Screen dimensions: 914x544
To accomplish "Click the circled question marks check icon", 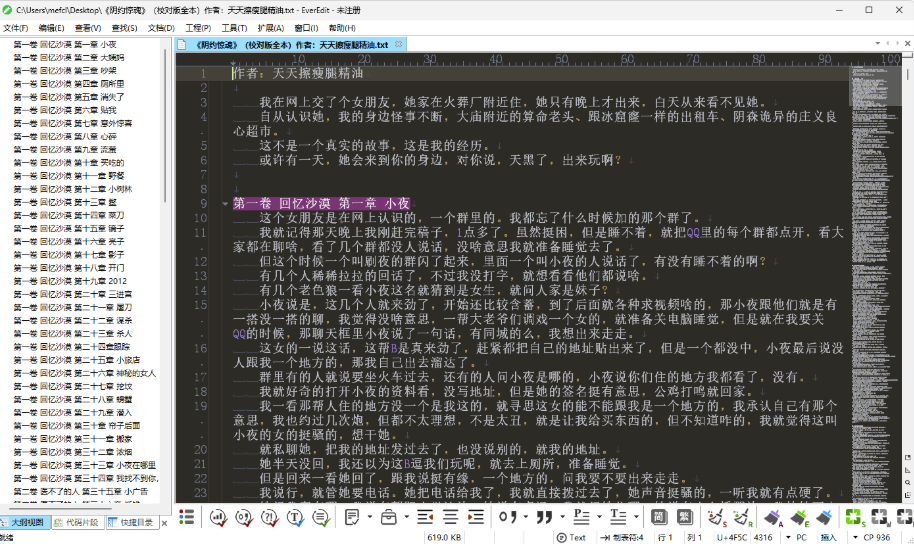I will point(270,517).
